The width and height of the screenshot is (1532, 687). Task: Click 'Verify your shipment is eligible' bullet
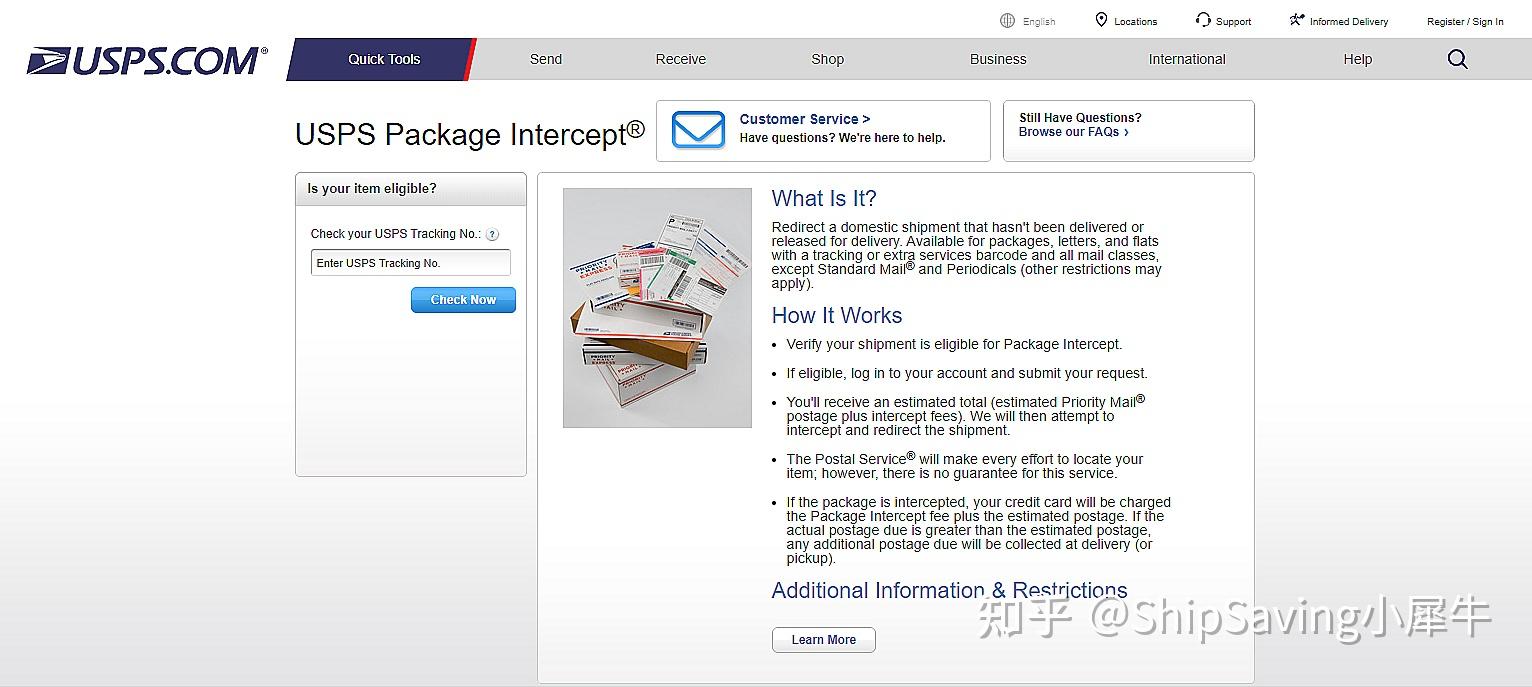(954, 344)
